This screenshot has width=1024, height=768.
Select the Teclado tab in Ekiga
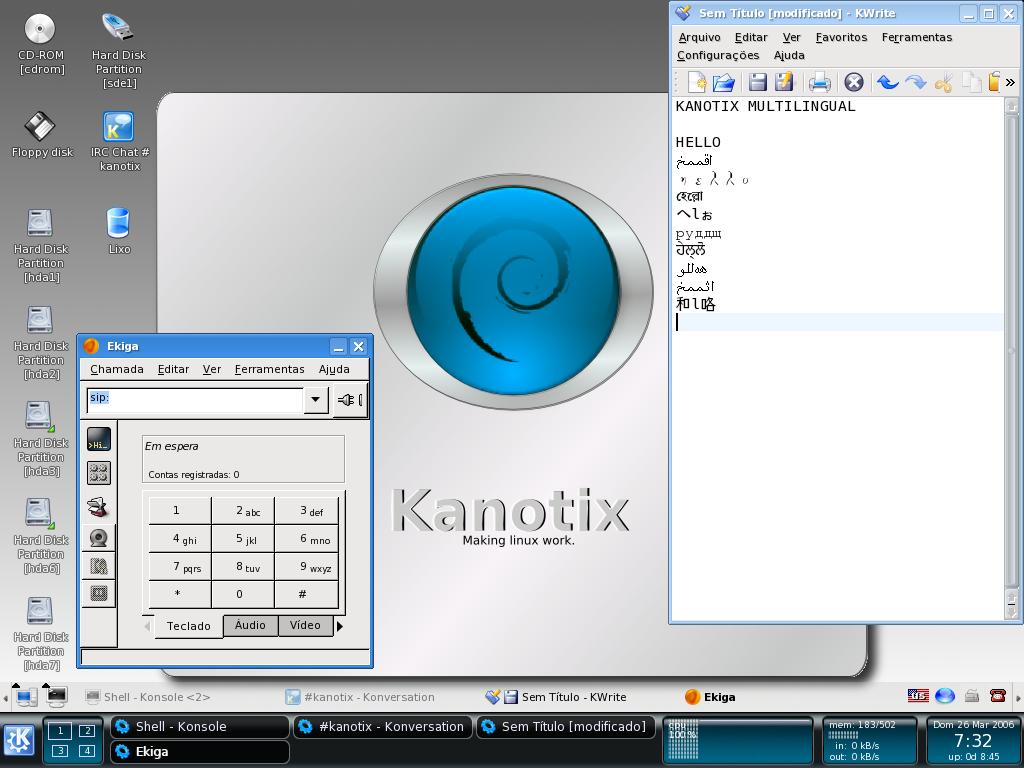click(189, 626)
